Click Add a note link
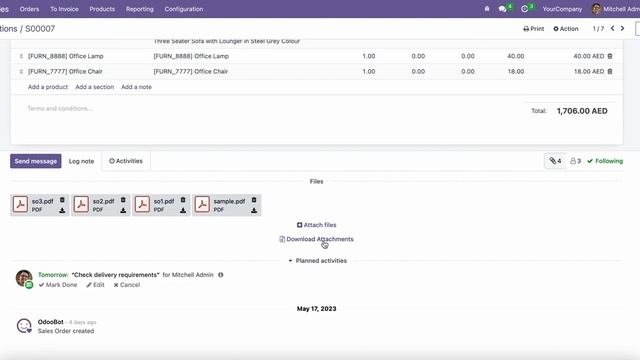This screenshot has width=640, height=360. (x=136, y=87)
